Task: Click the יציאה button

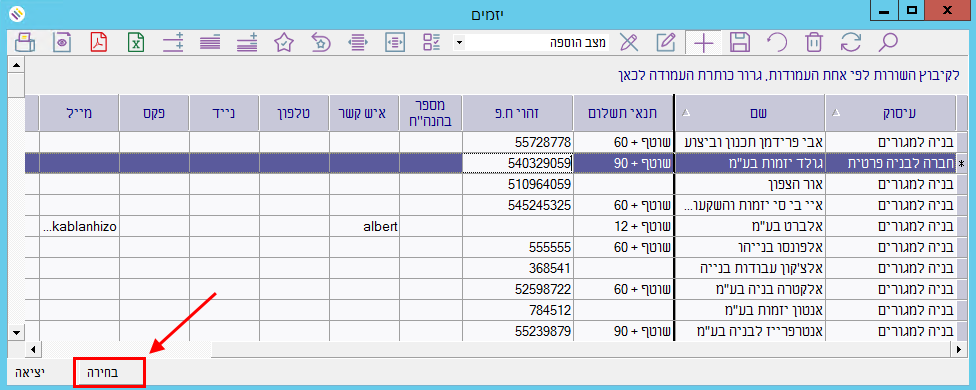Action: pyautogui.click(x=30, y=373)
